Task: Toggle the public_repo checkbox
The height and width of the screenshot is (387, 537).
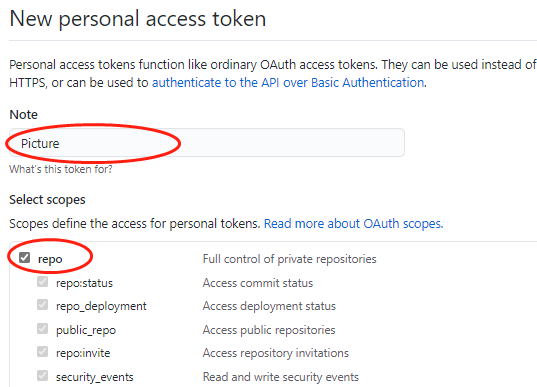Action: pyautogui.click(x=42, y=328)
